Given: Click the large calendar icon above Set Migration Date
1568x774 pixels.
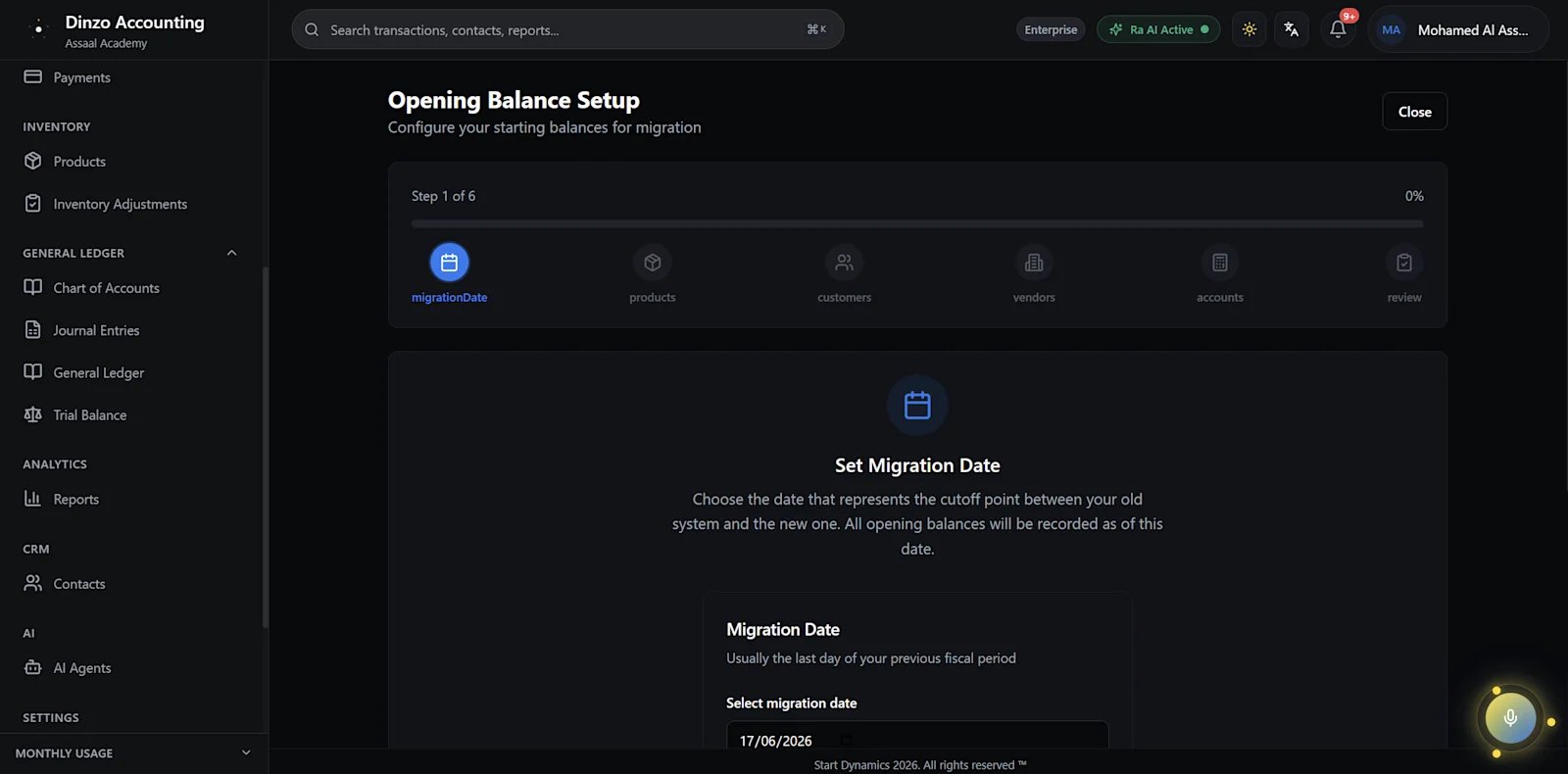Looking at the screenshot, I should coord(917,406).
